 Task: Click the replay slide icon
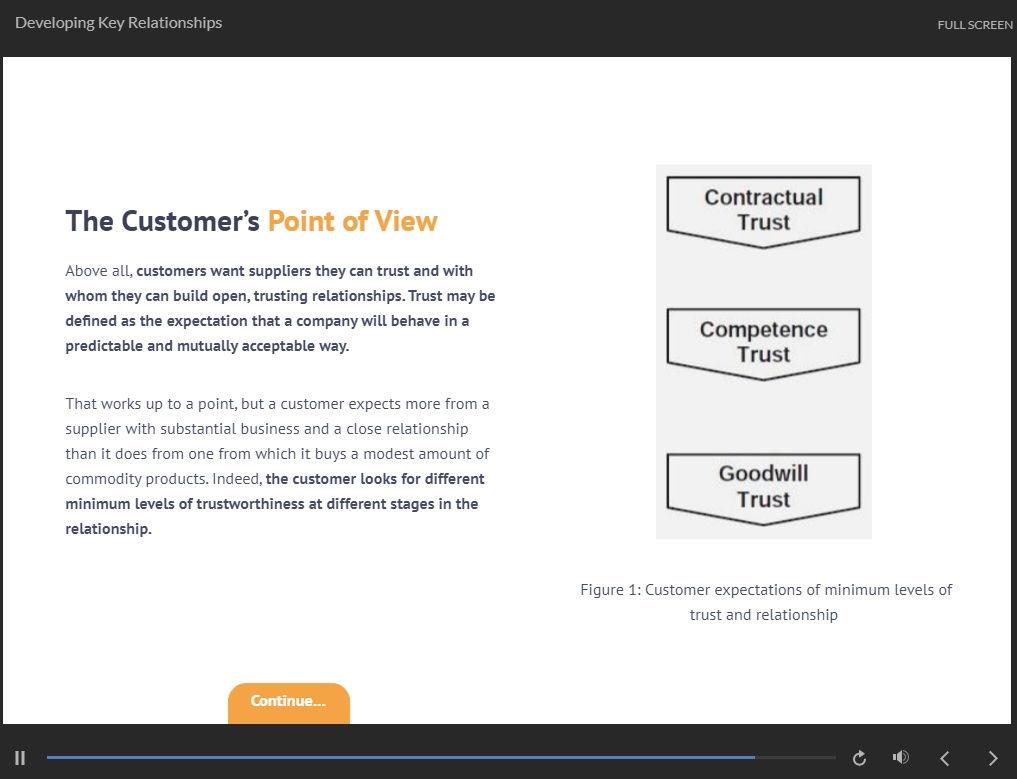(x=858, y=758)
